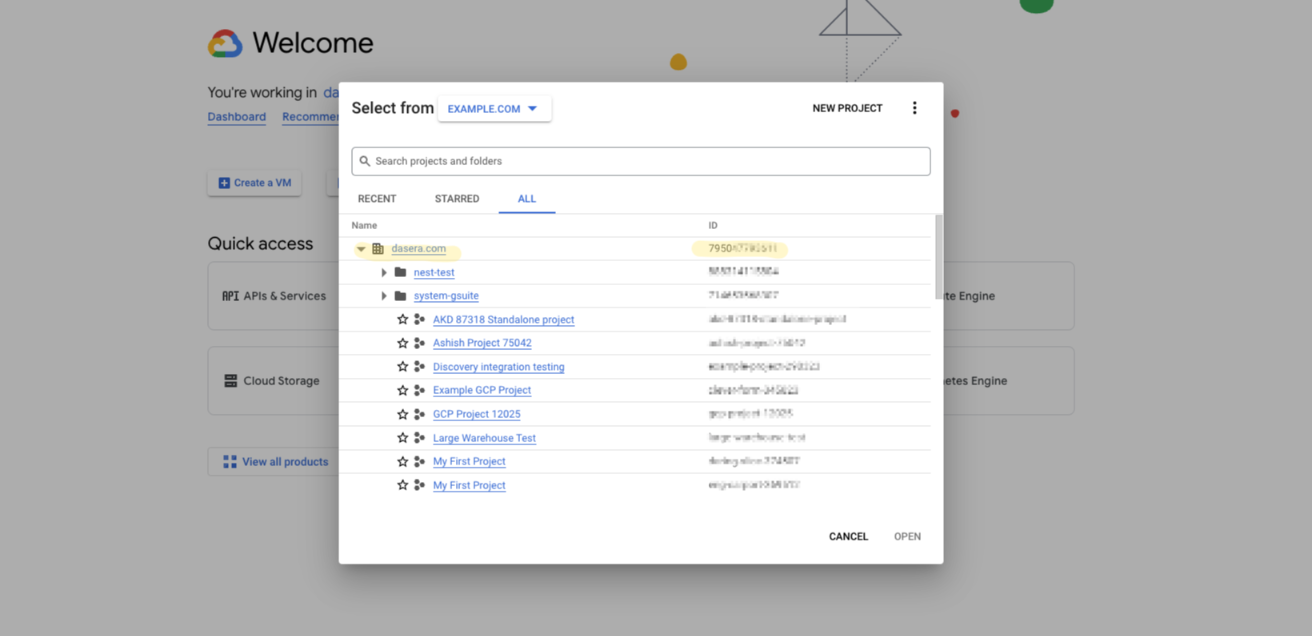Open Ashish Project 75042 link
The image size is (1312, 636).
482,343
